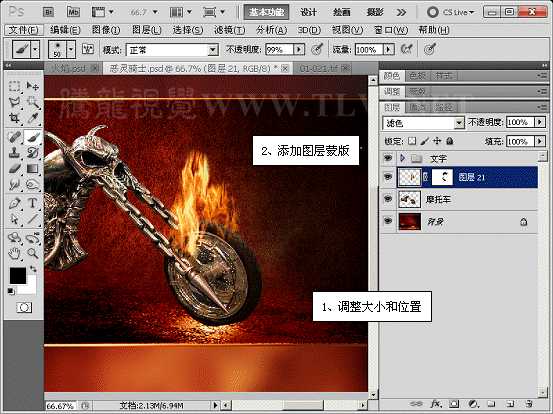
Task: Select the 图层 21 layer mask thumbnail
Action: point(442,177)
